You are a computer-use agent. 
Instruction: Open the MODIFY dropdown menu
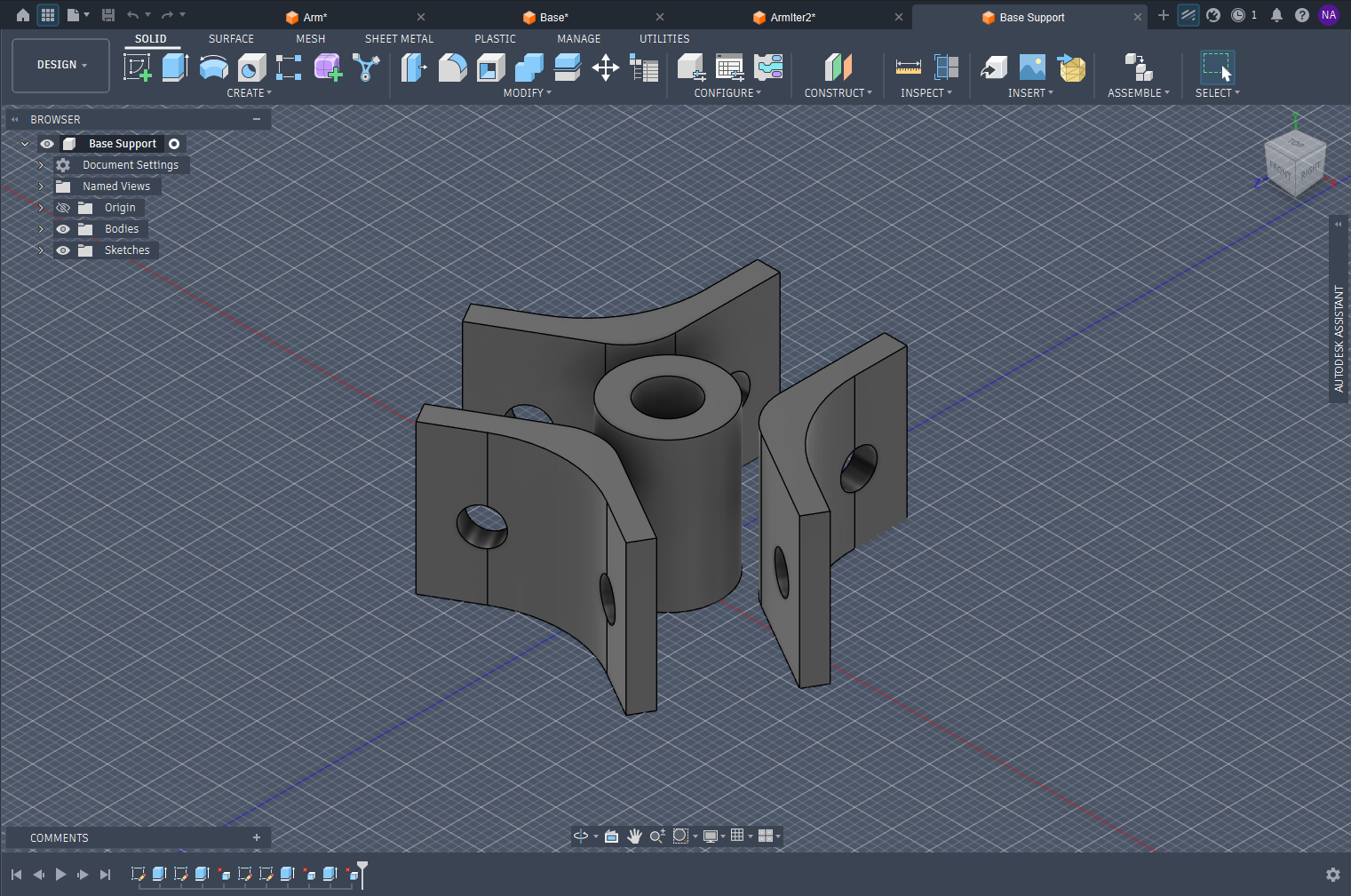pos(527,92)
